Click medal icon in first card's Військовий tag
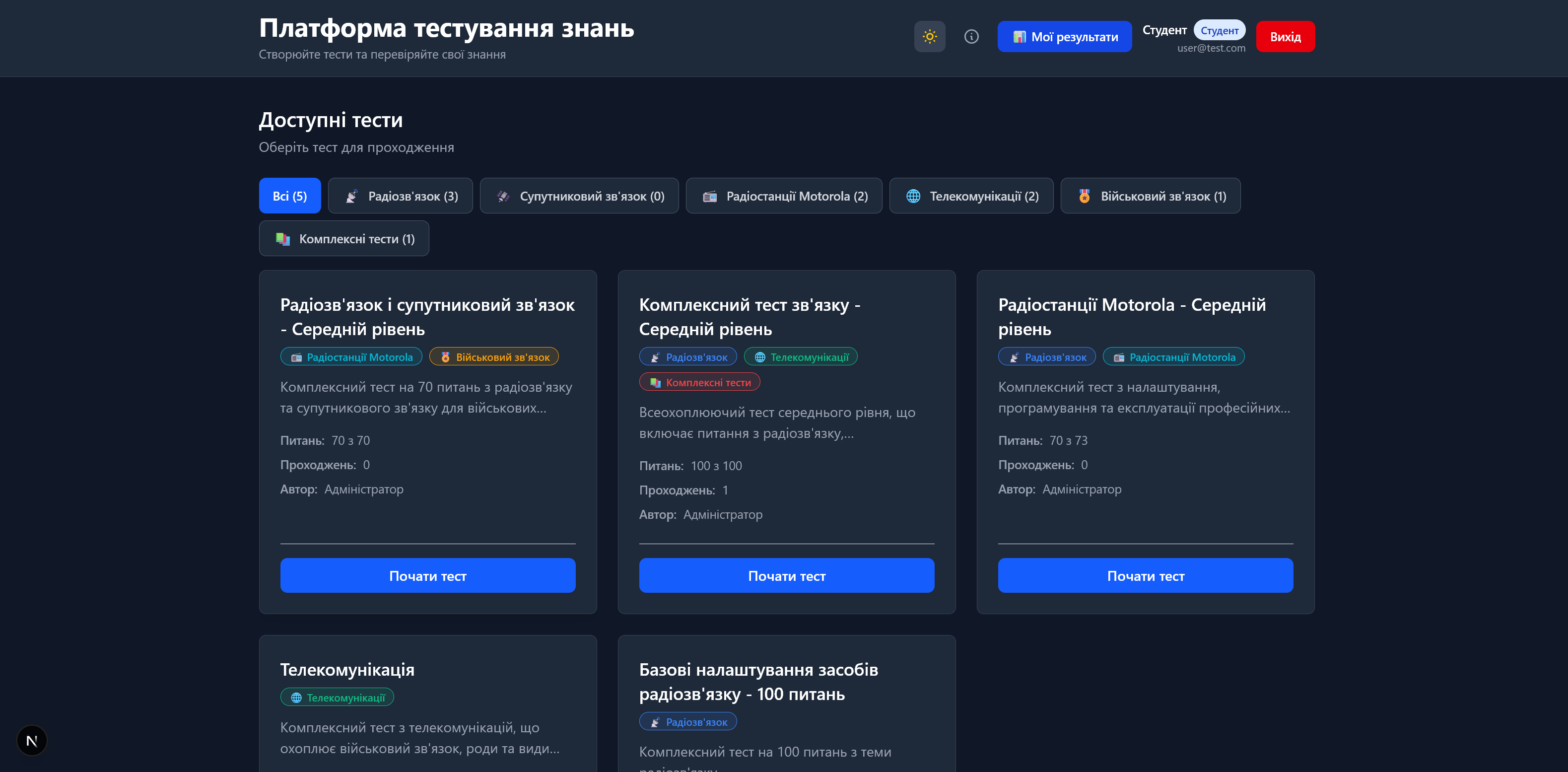 (x=445, y=357)
